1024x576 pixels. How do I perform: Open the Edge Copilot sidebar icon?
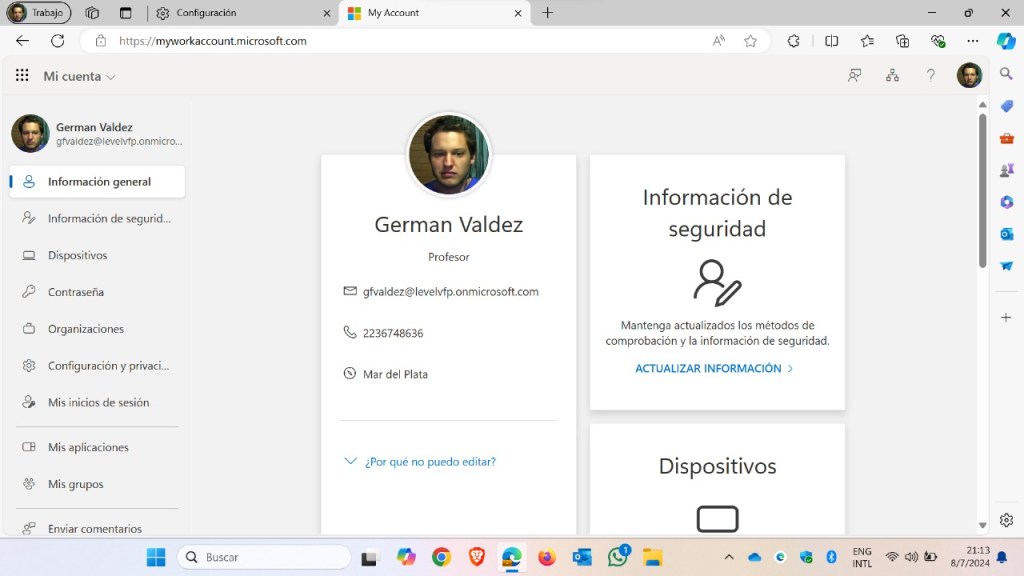[x=1006, y=41]
